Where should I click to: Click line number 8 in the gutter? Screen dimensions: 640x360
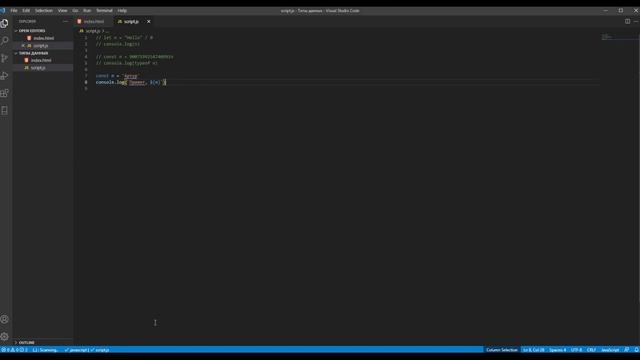(86, 82)
